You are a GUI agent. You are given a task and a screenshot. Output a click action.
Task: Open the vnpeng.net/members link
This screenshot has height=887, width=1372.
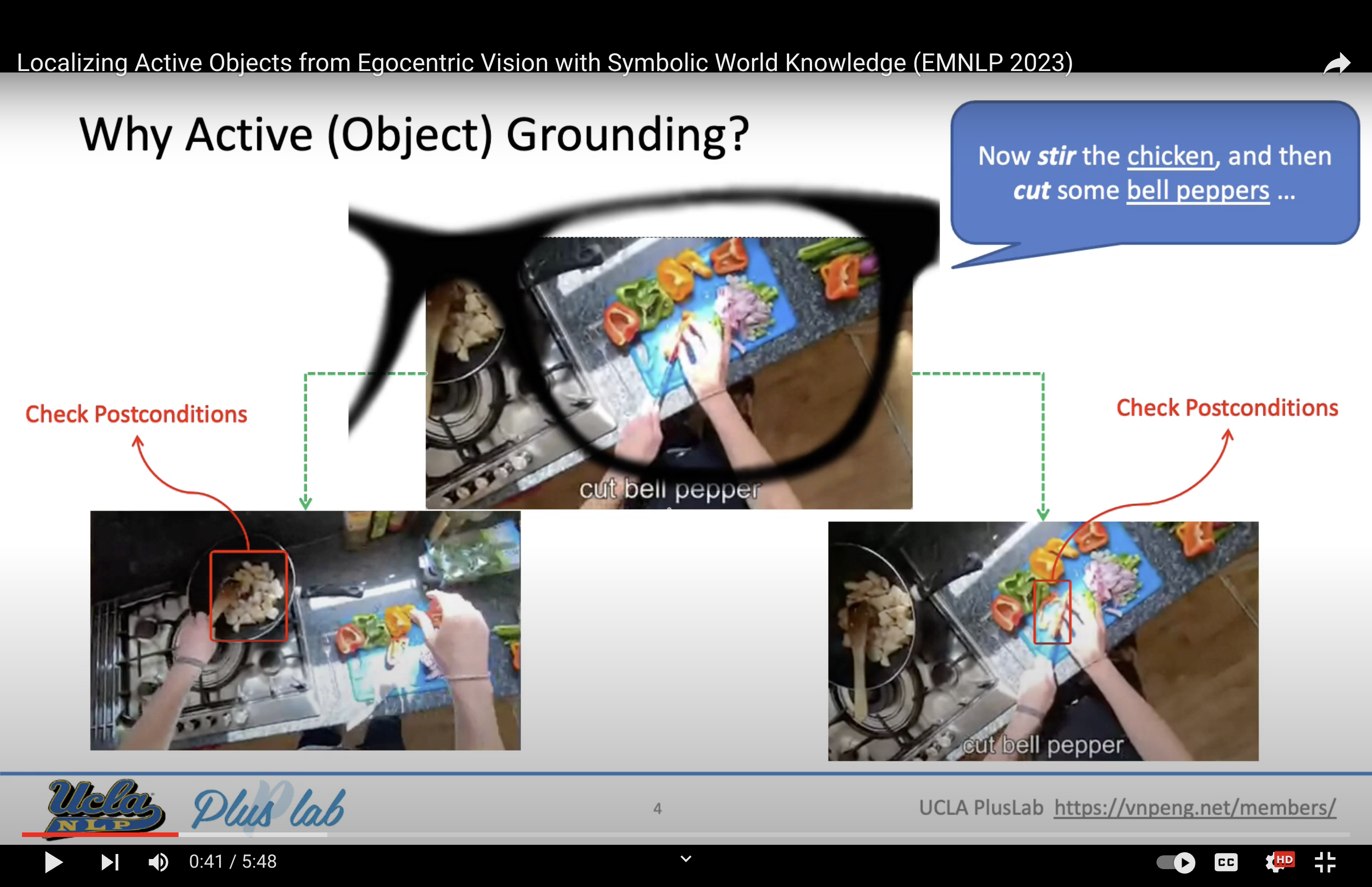point(1195,808)
